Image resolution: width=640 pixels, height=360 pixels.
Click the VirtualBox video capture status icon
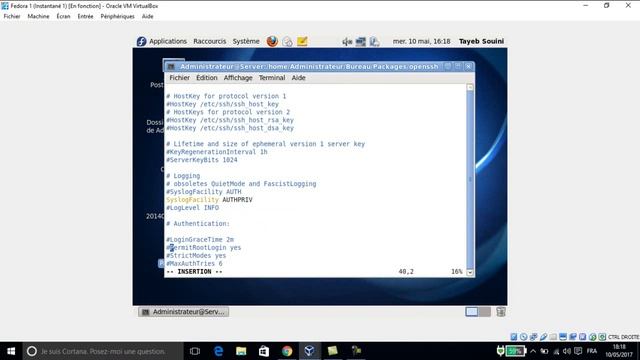(x=573, y=337)
